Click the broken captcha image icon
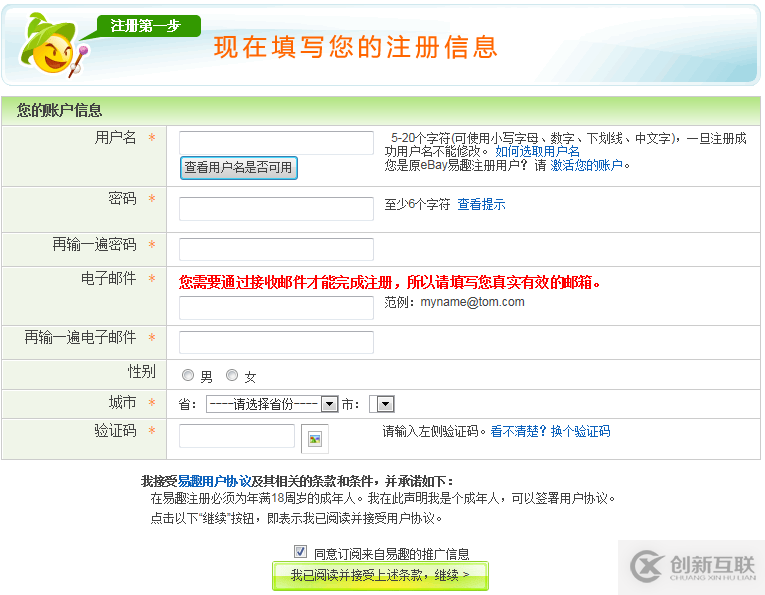Screen dimensions: 765x595 [315, 439]
